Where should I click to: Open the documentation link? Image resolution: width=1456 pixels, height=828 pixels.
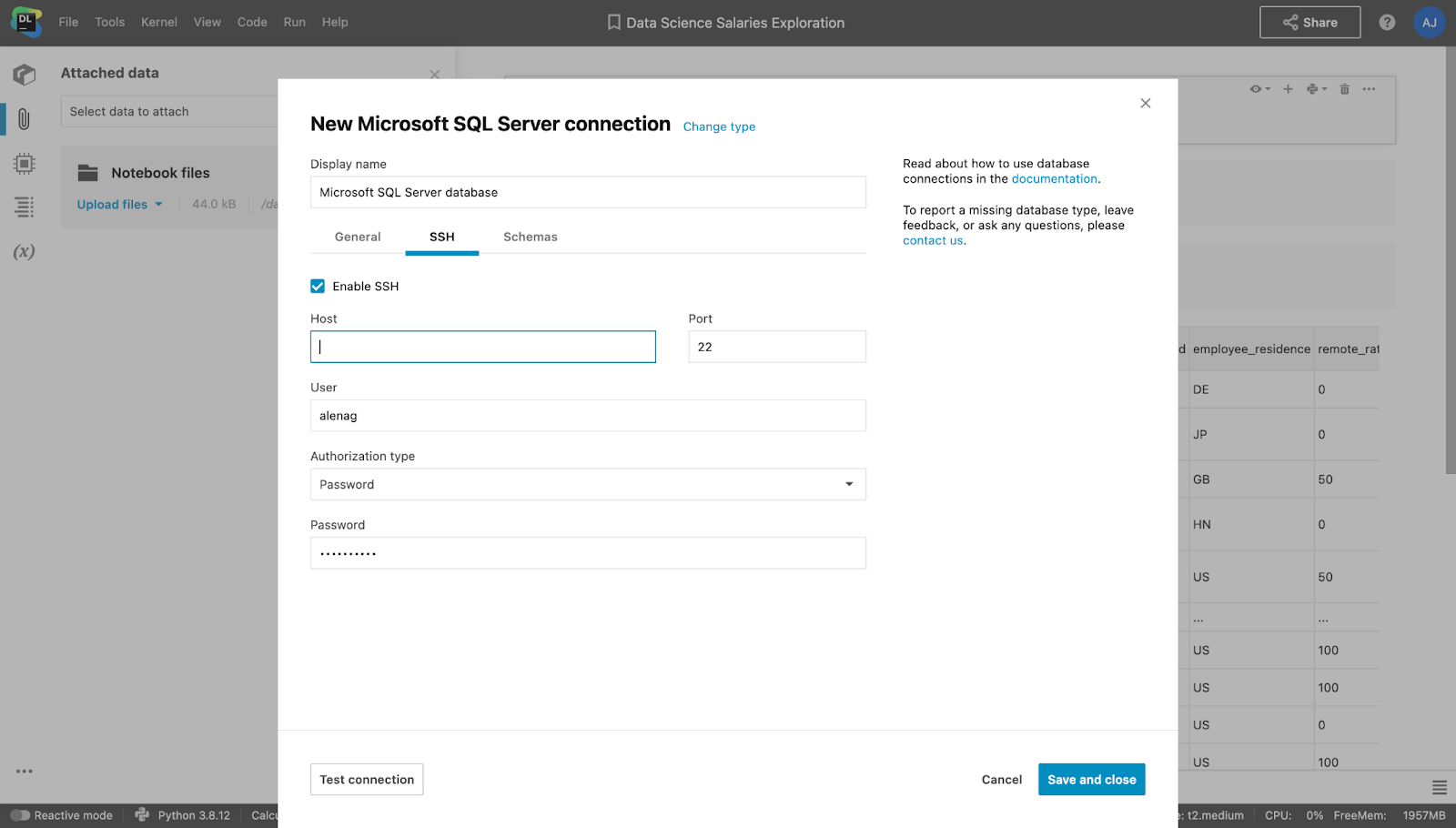[x=1055, y=179]
